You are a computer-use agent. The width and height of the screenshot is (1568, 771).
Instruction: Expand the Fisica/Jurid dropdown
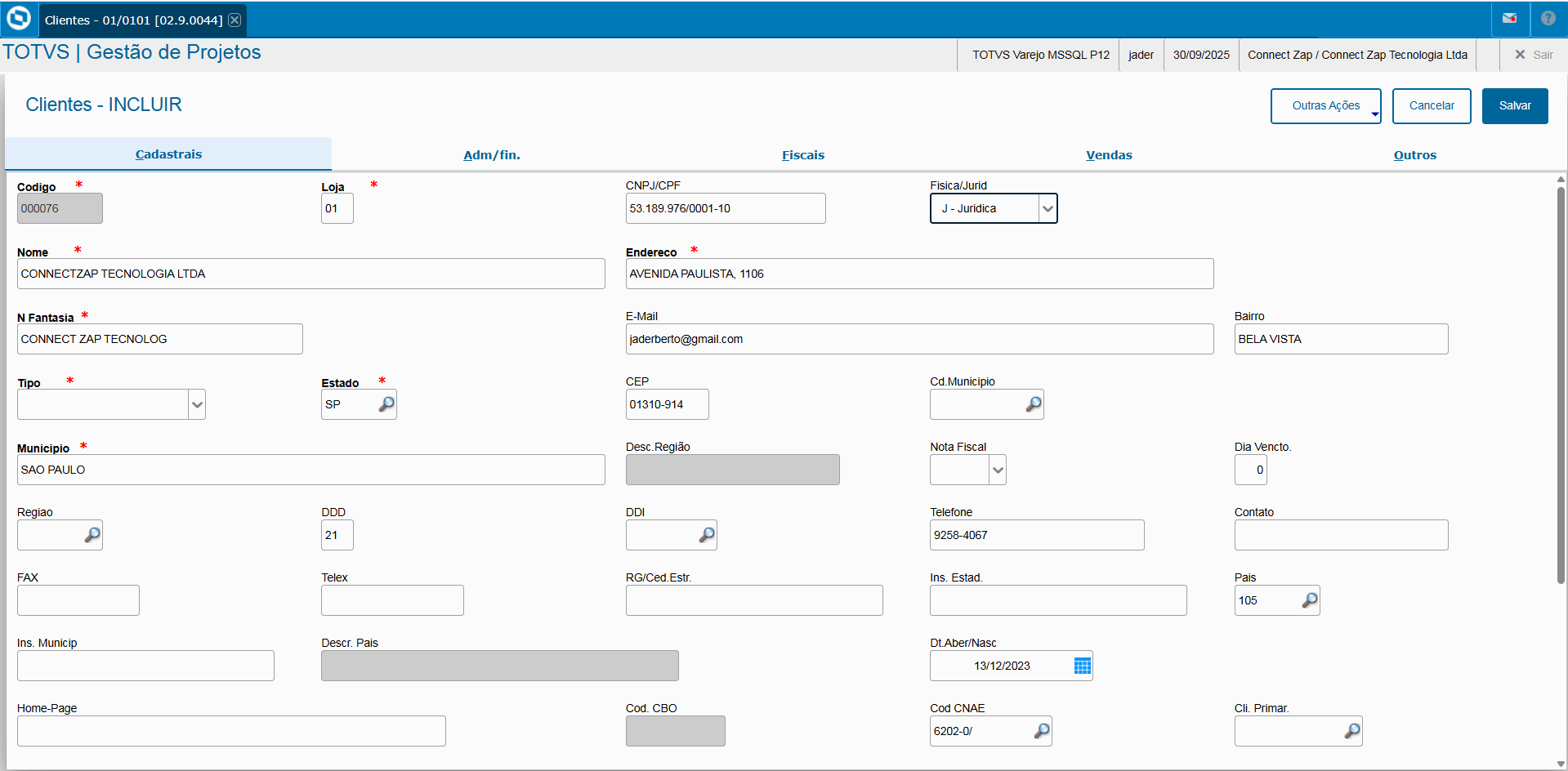tap(1048, 208)
